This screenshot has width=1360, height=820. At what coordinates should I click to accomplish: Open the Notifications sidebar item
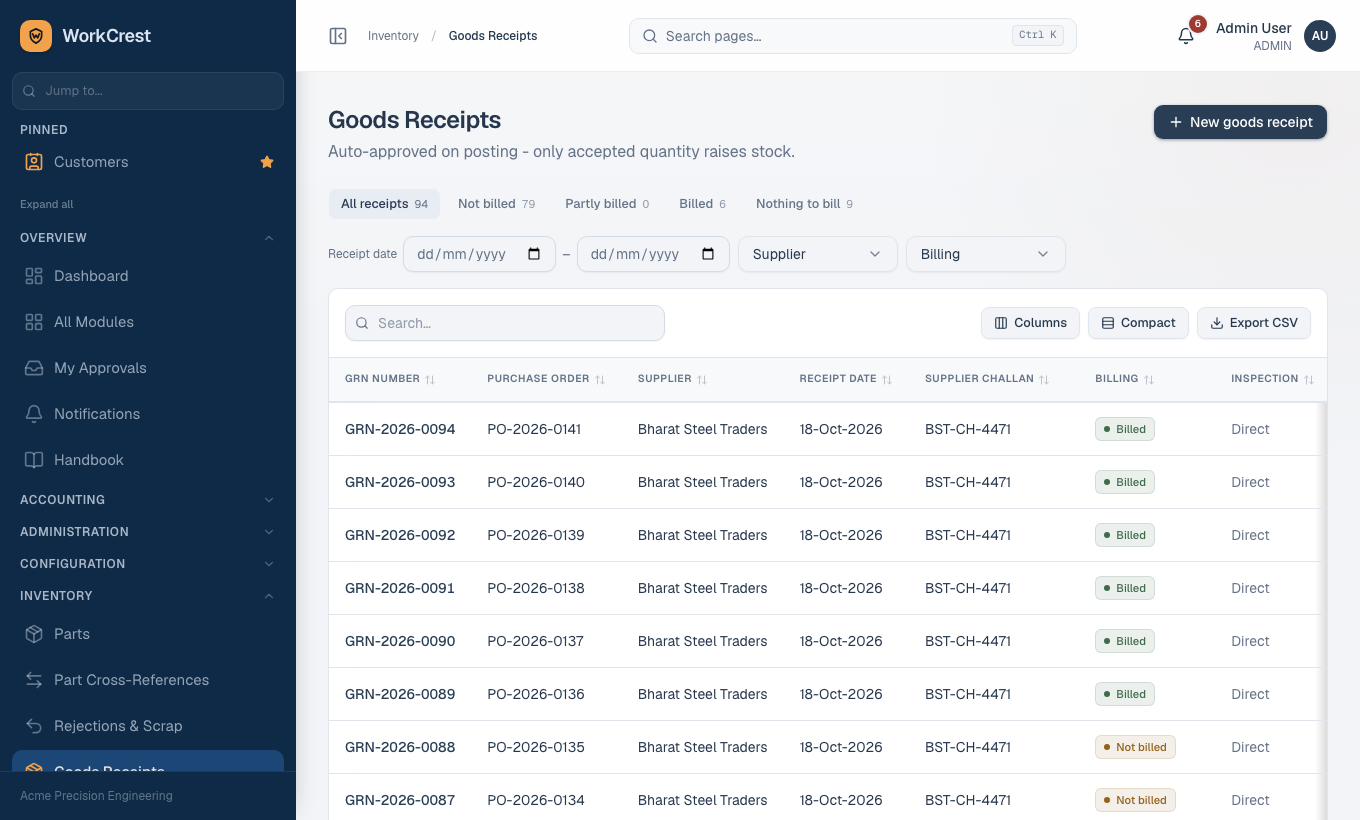148,414
